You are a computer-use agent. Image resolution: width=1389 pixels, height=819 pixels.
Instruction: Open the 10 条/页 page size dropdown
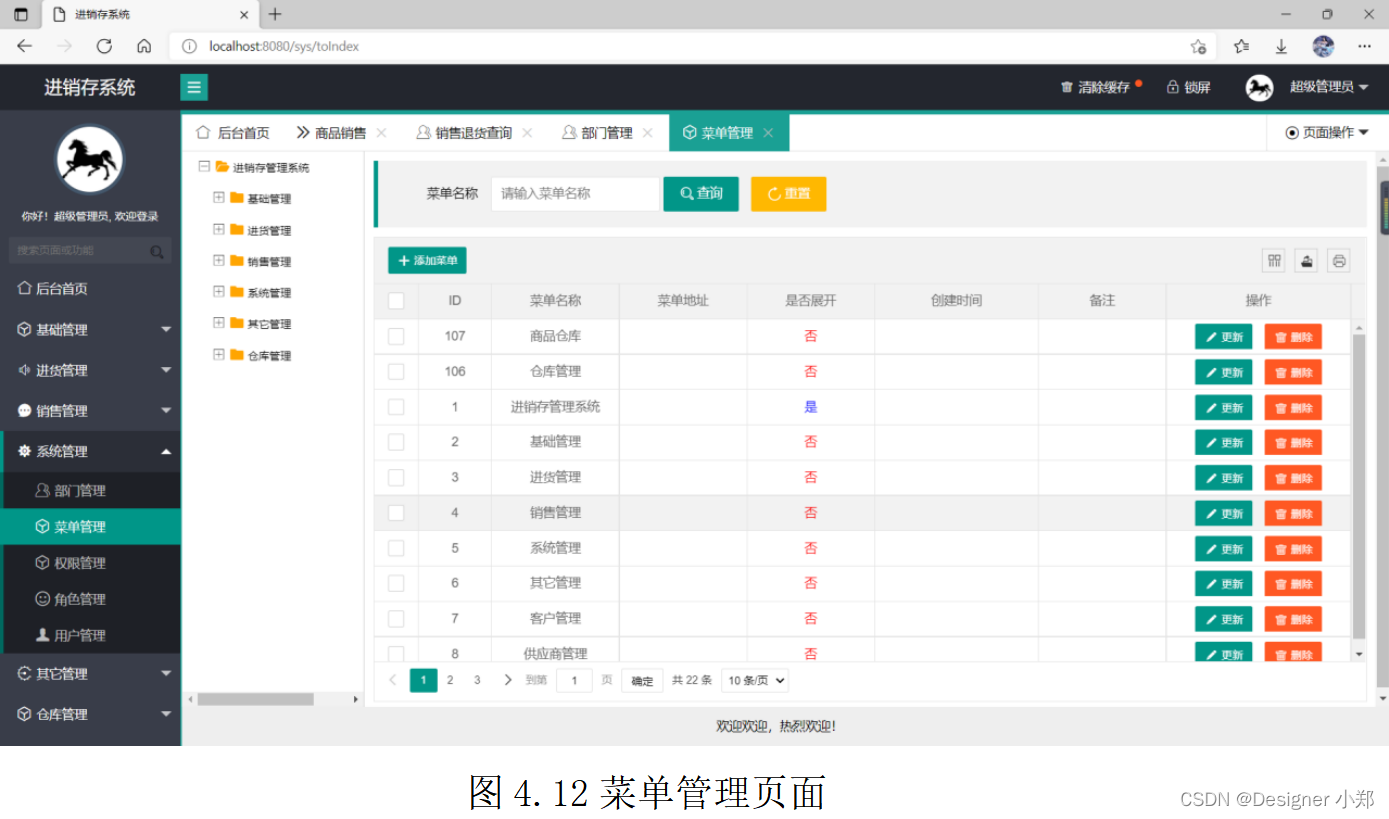coord(755,680)
